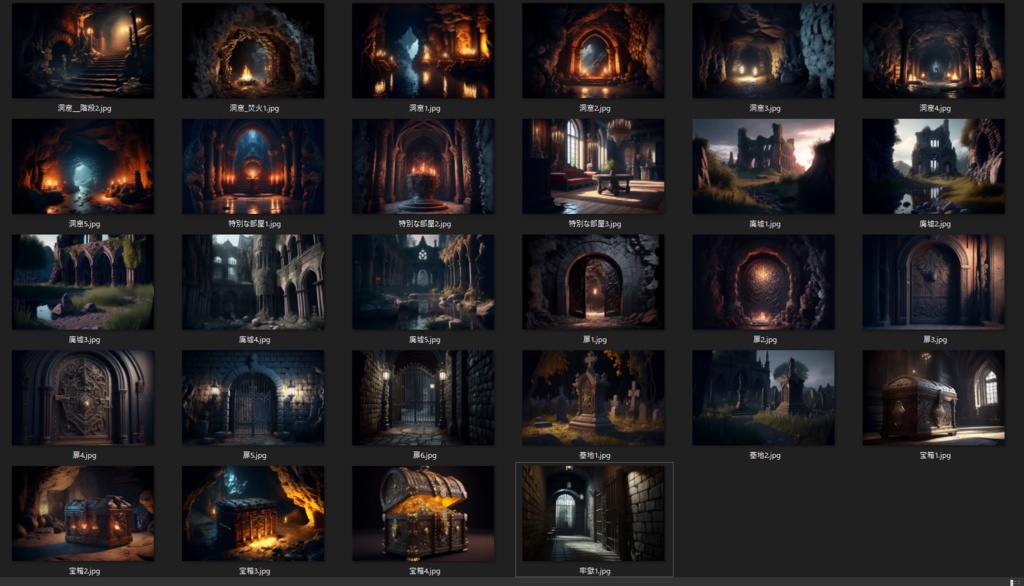Click the file name 廃墟2.jpg
The width and height of the screenshot is (1024, 586).
(935, 224)
